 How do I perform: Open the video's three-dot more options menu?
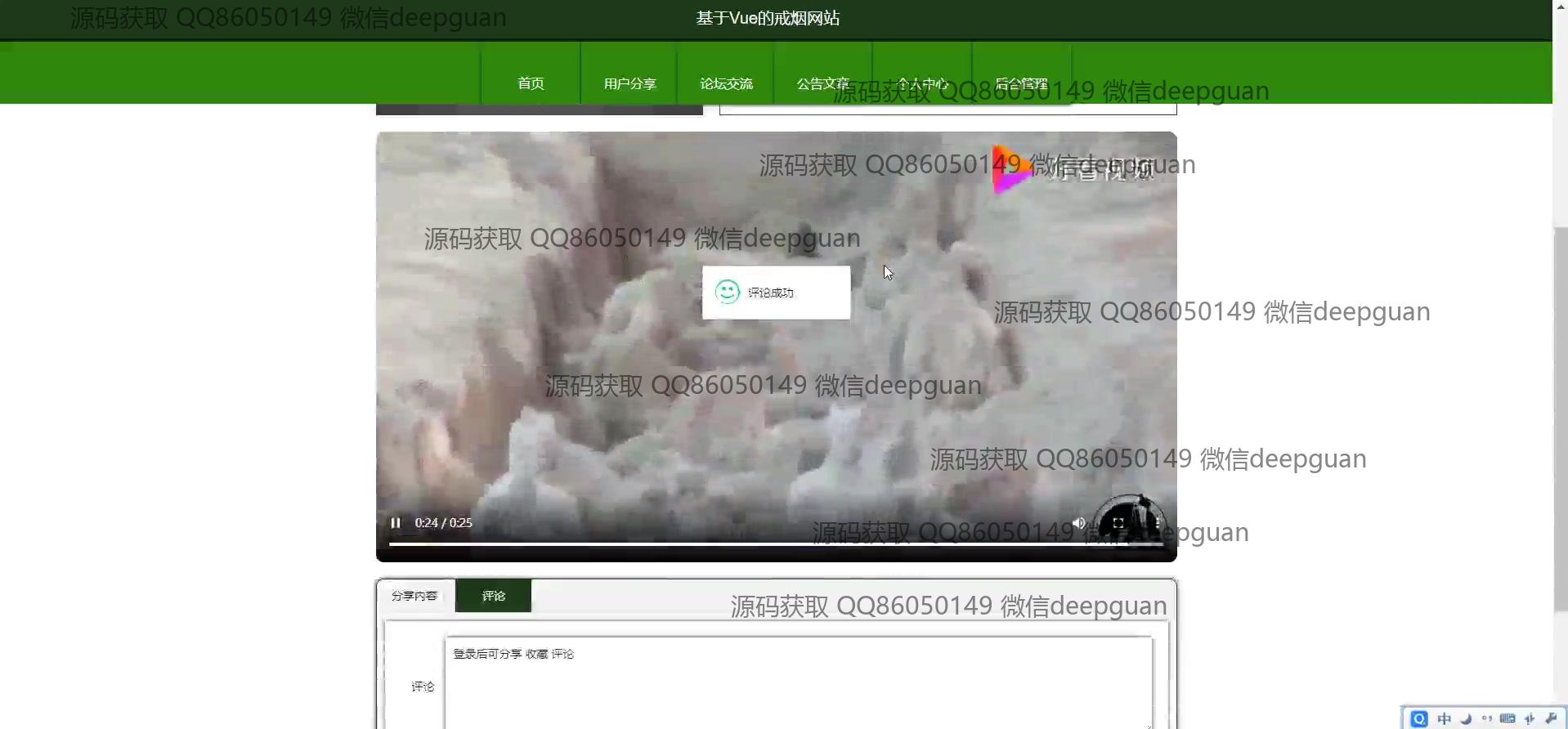tap(1158, 523)
